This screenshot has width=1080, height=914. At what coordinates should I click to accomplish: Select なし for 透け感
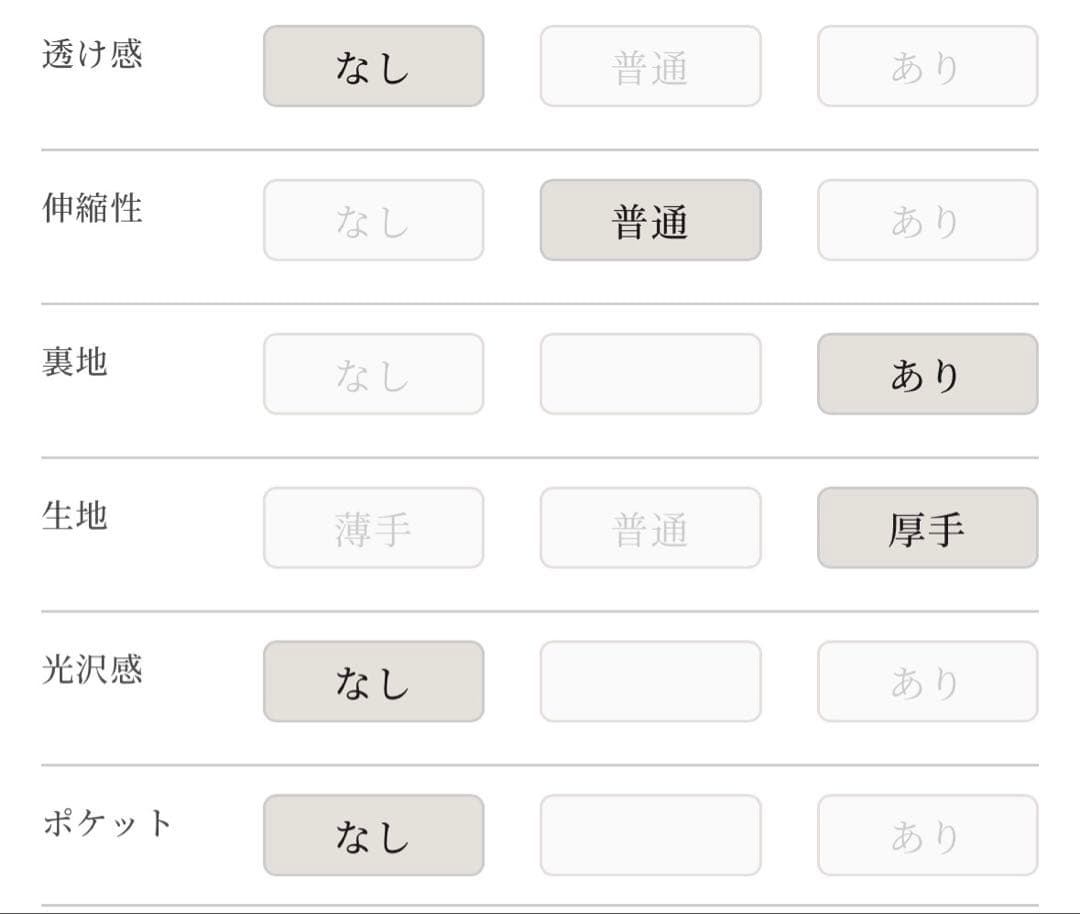(x=373, y=66)
